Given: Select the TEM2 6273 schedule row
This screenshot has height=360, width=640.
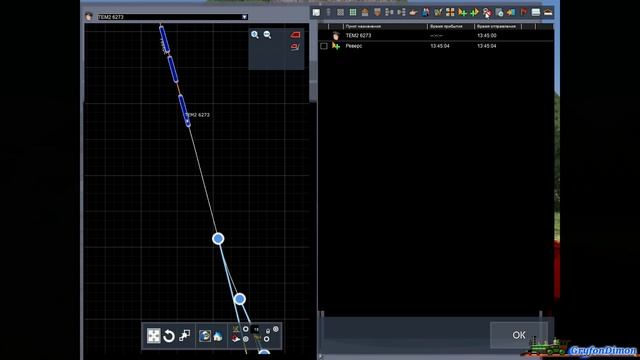Looking at the screenshot, I should pyautogui.click(x=436, y=36).
